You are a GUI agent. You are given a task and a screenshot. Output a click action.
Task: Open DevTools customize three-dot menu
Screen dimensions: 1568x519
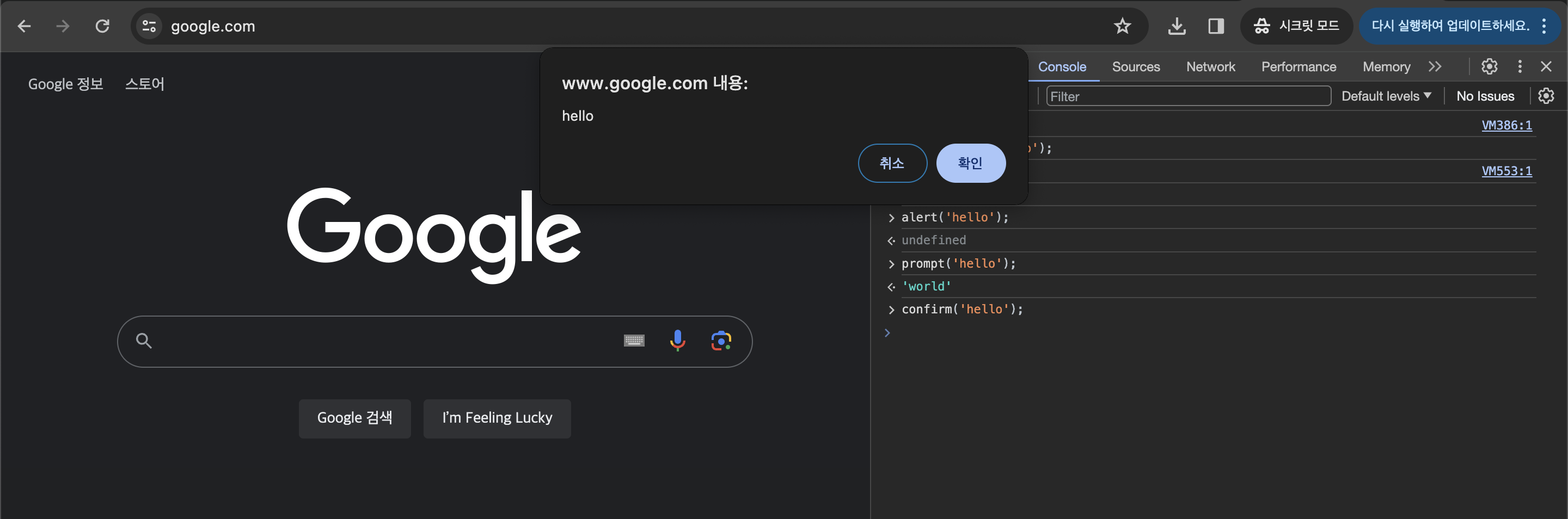[1520, 66]
